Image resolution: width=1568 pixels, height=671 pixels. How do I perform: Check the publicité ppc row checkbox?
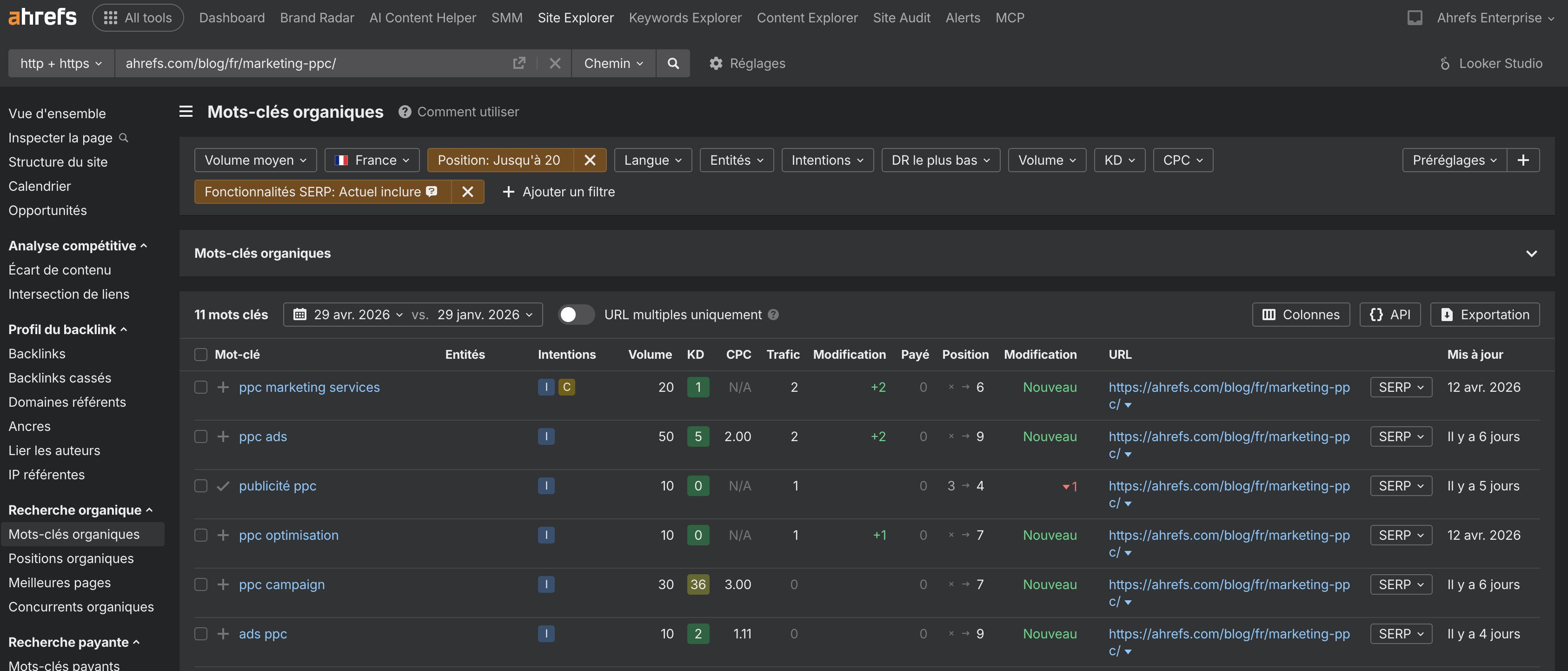[201, 486]
